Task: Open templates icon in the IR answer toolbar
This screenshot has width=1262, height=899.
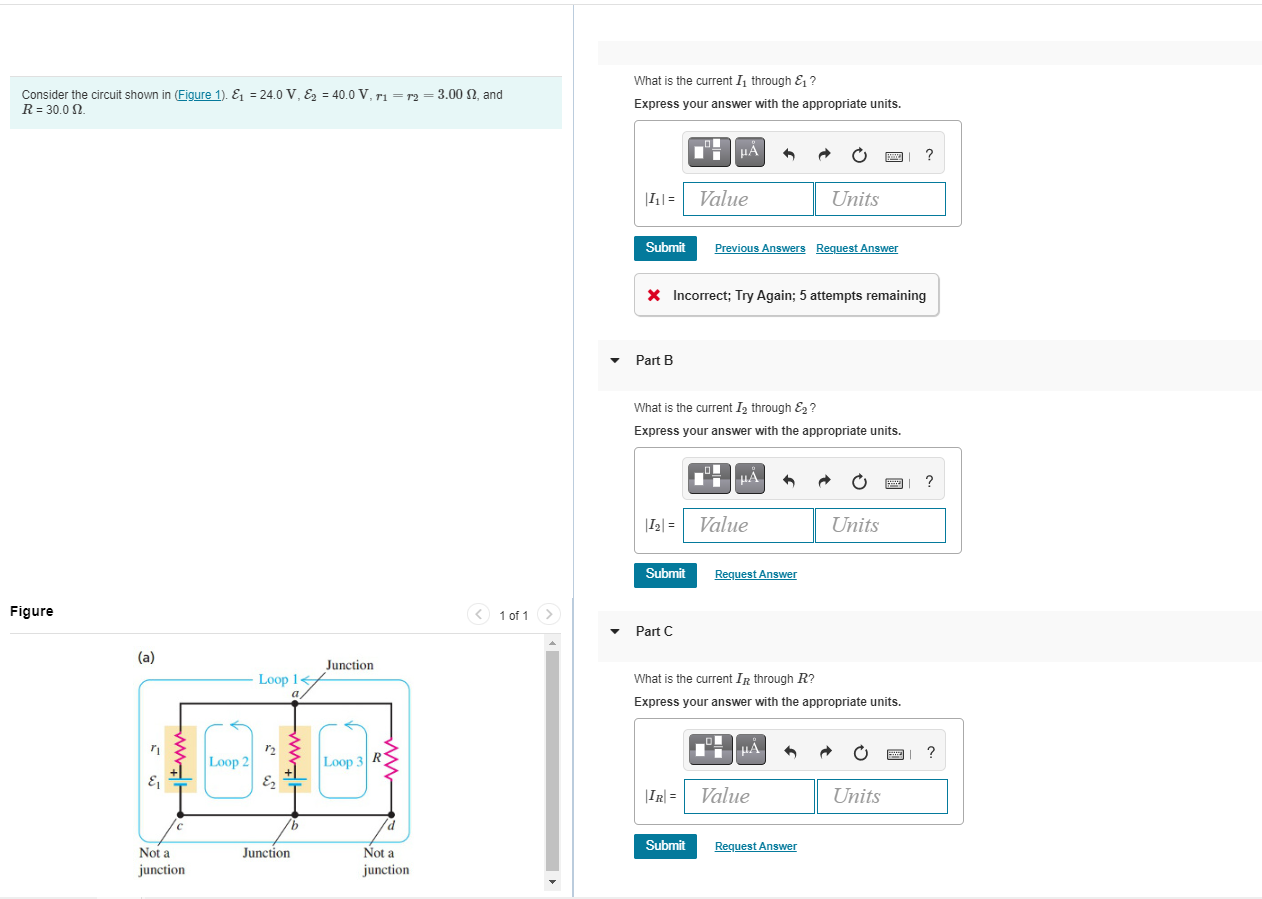Action: pyautogui.click(x=712, y=750)
